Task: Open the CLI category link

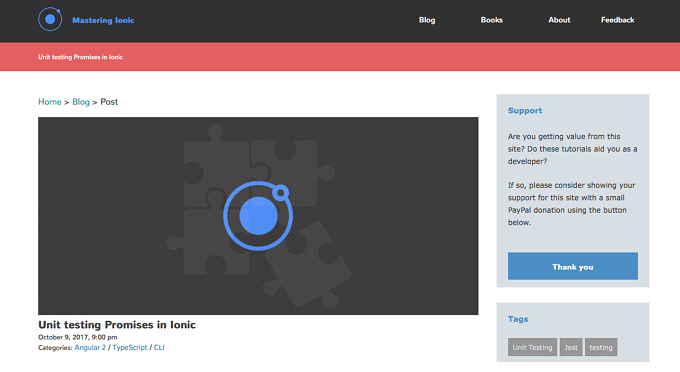Action: click(159, 347)
